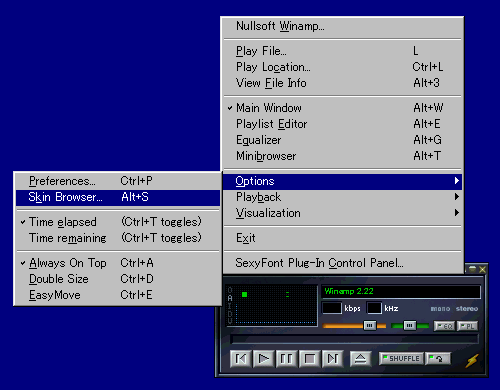Skip to next track button
Viewport: 500px width, 390px height.
[333, 359]
